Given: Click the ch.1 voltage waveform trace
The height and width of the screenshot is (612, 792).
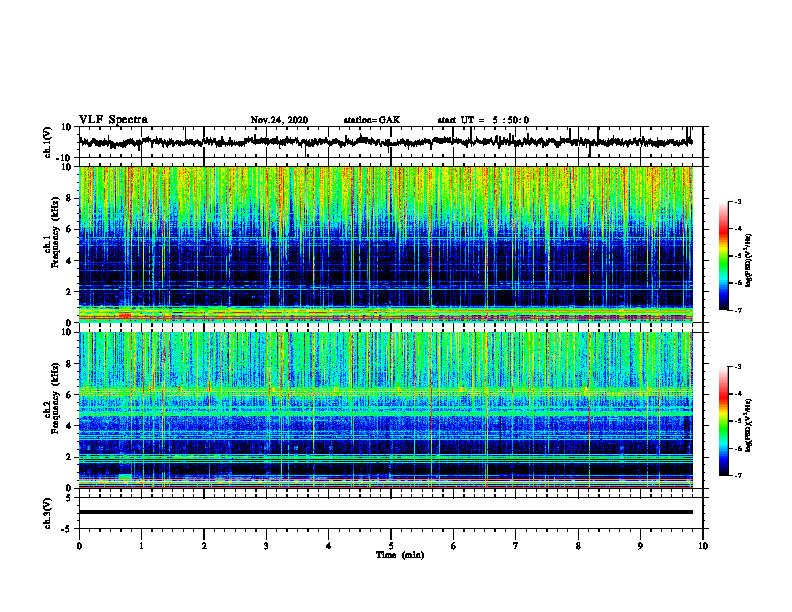Looking at the screenshot, I should tap(385, 142).
